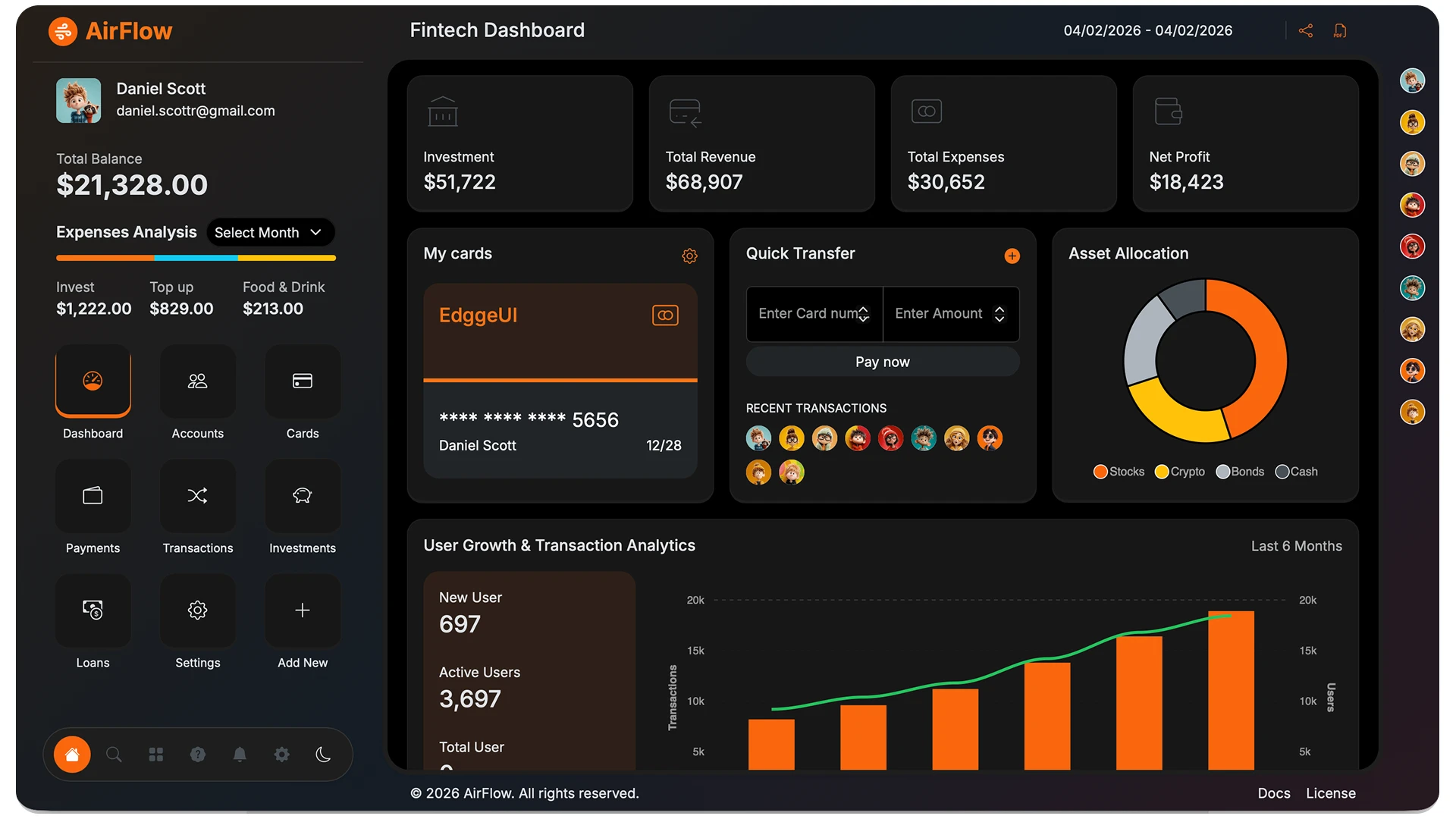Screen dimensions: 1456x819
Task: Click the Quick Transfer orange plus icon
Action: coord(1012,256)
